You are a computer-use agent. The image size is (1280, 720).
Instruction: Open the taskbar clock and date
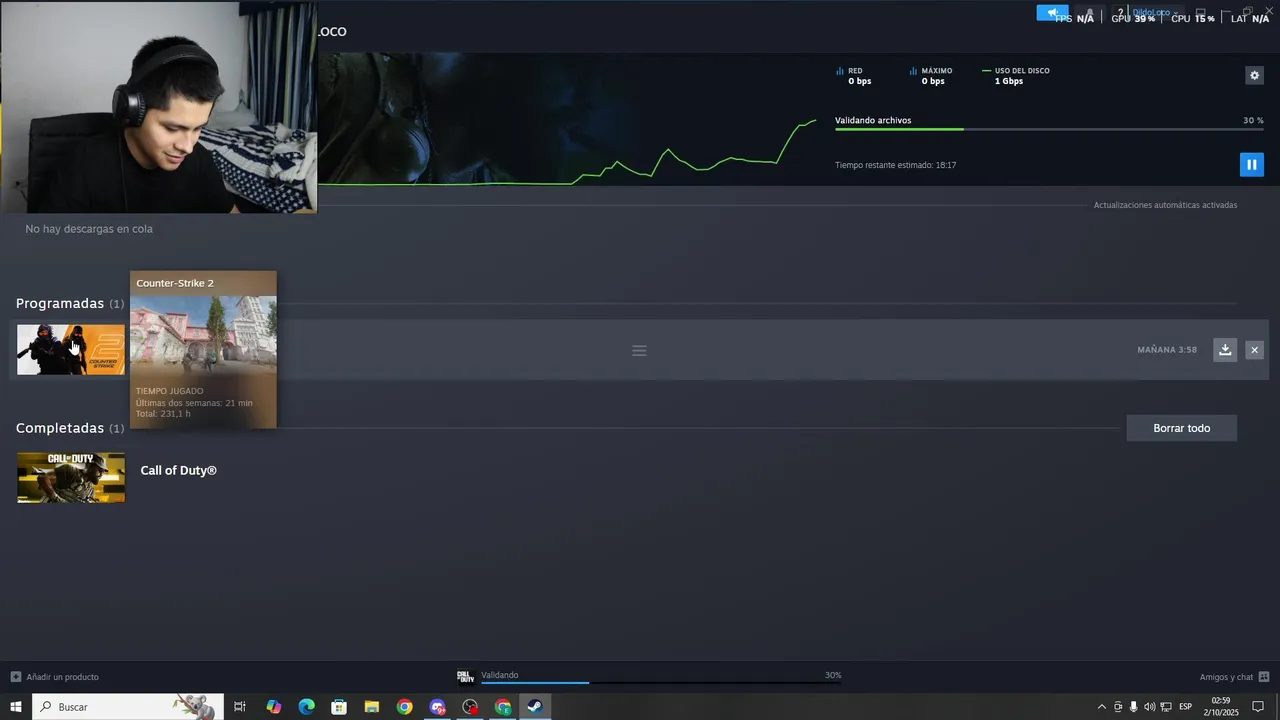pyautogui.click(x=1220, y=707)
